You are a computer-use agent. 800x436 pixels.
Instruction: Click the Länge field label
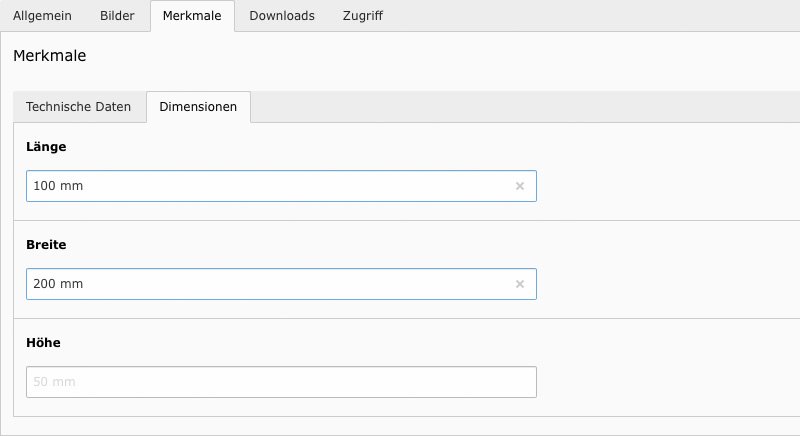(x=46, y=147)
